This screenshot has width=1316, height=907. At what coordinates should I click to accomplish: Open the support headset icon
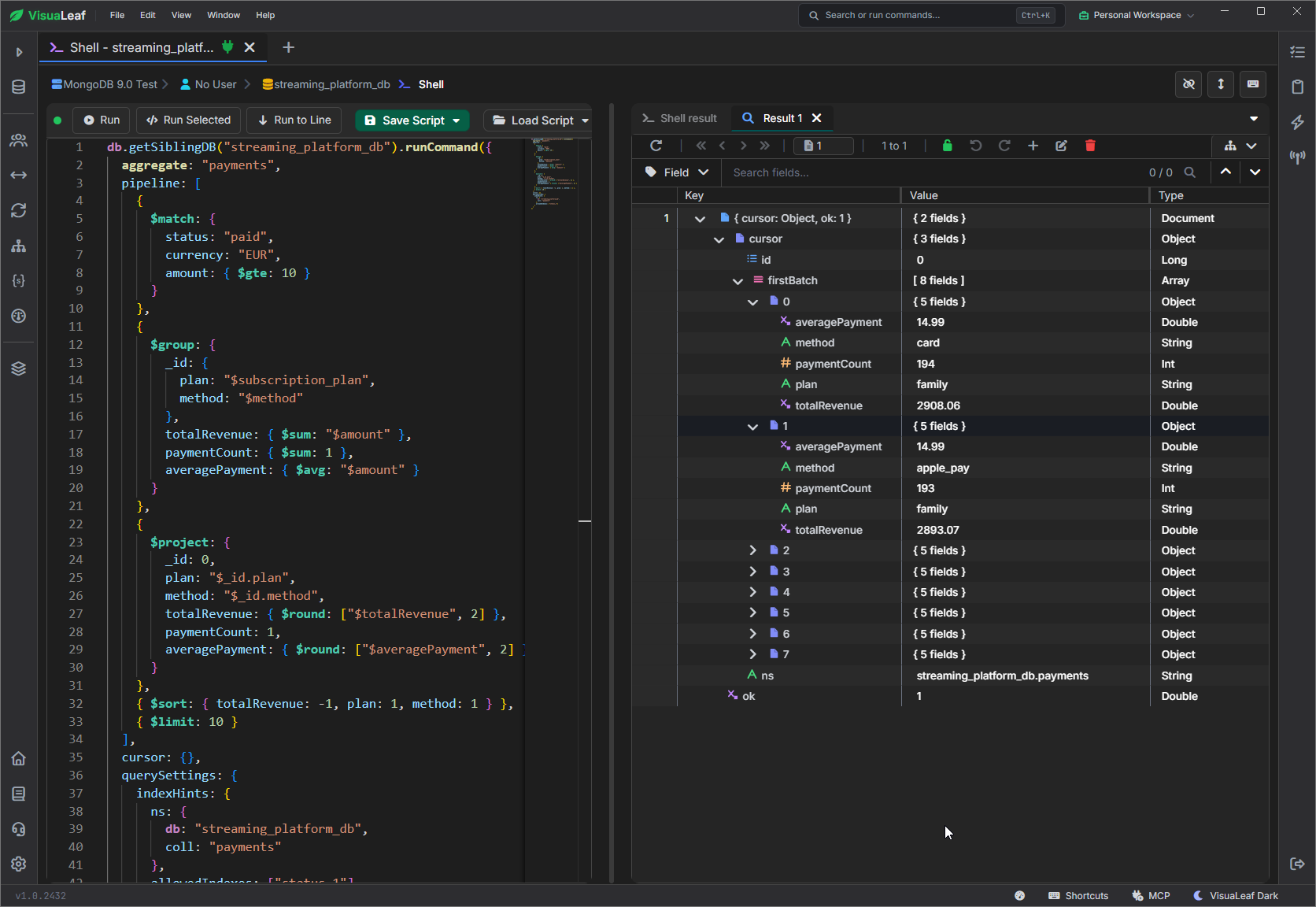[19, 829]
